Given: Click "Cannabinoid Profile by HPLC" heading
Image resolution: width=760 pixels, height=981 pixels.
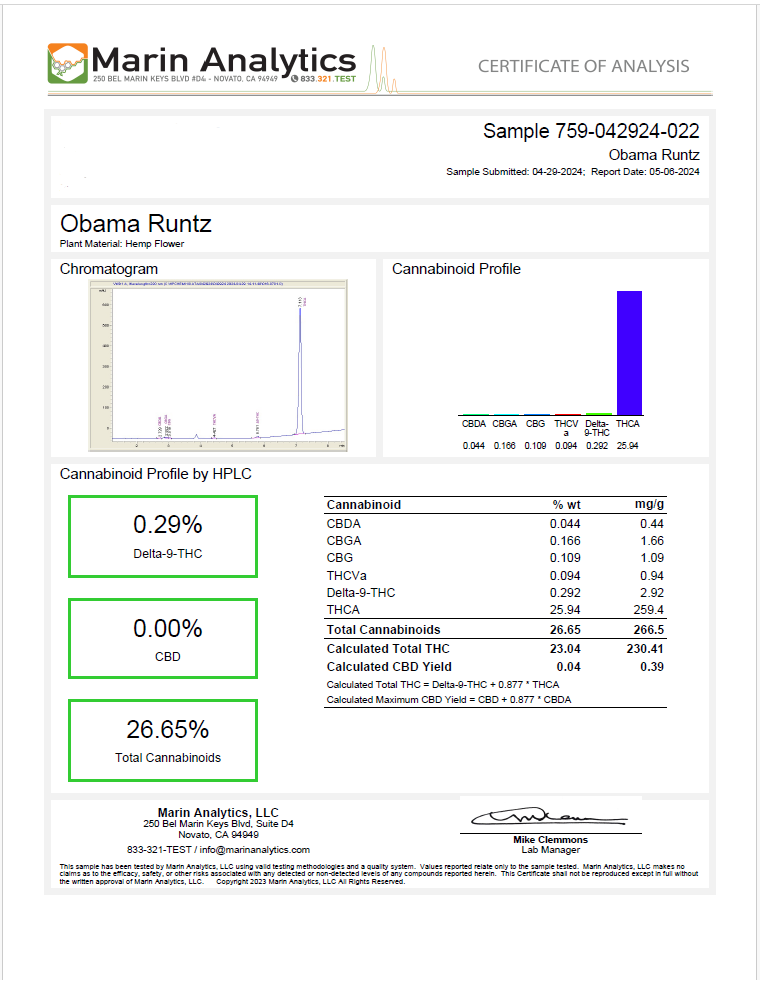Looking at the screenshot, I should [x=156, y=474].
